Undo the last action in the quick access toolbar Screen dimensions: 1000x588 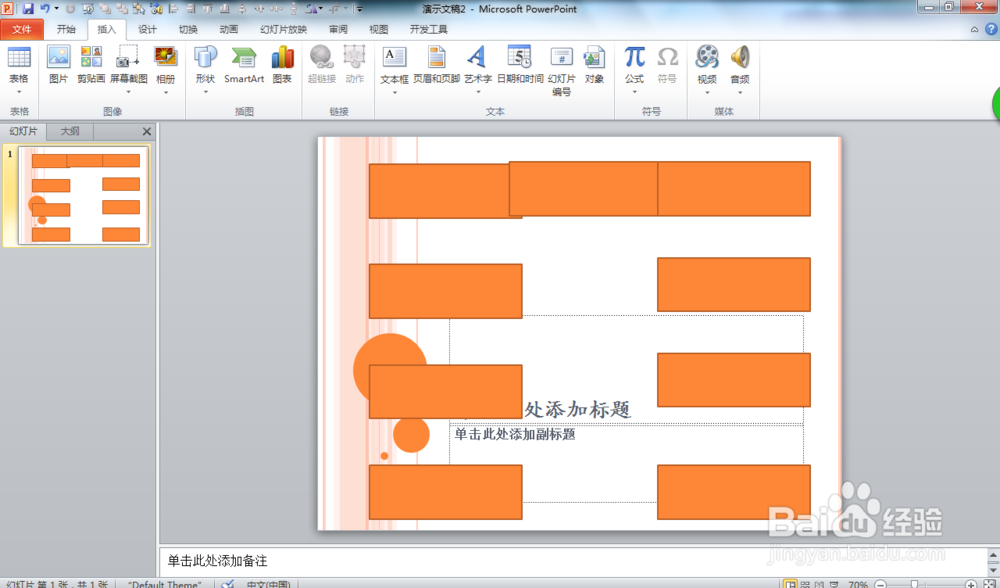tap(44, 9)
